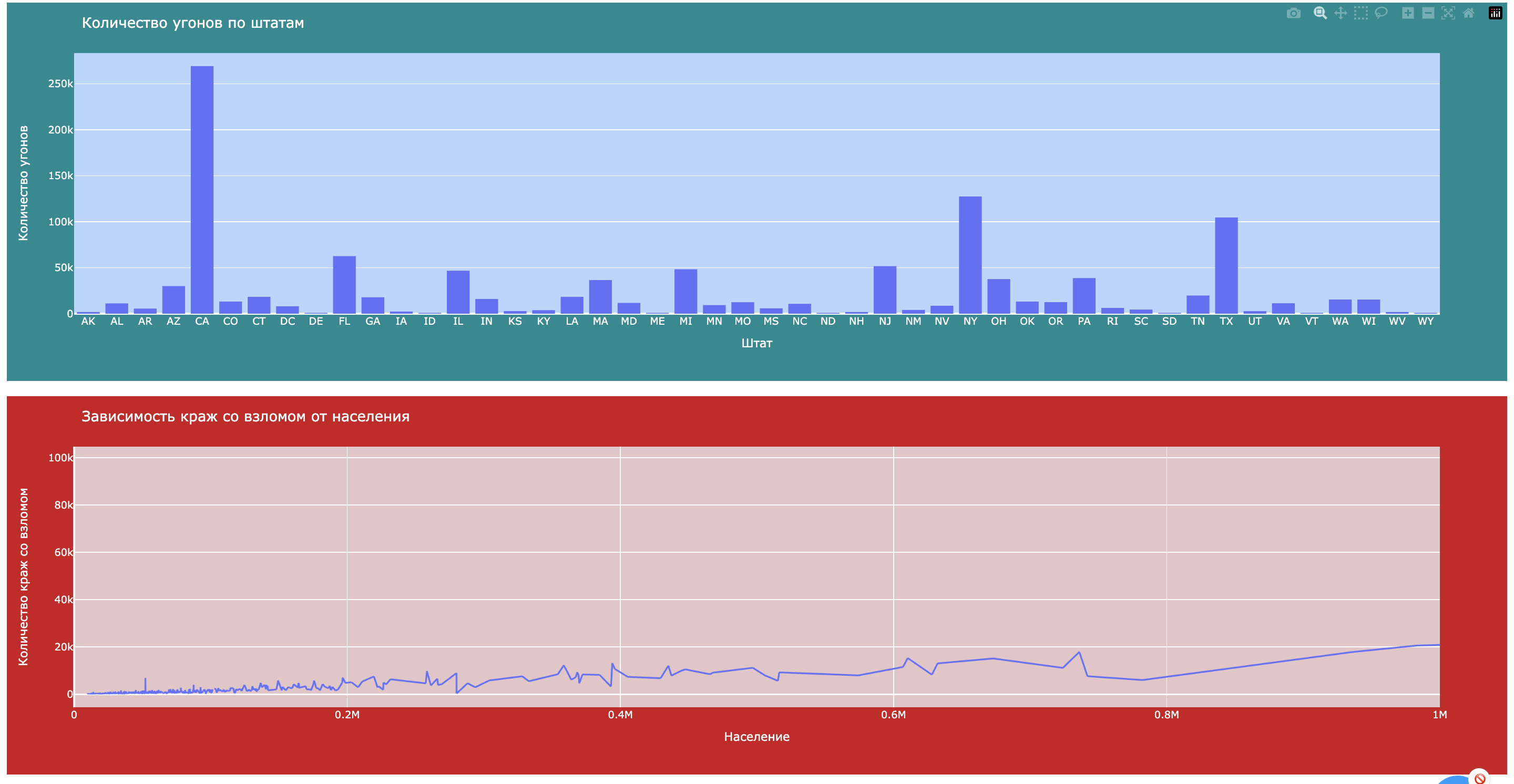1514x784 pixels.
Task: Click the TX bar in chart
Action: click(x=1226, y=265)
